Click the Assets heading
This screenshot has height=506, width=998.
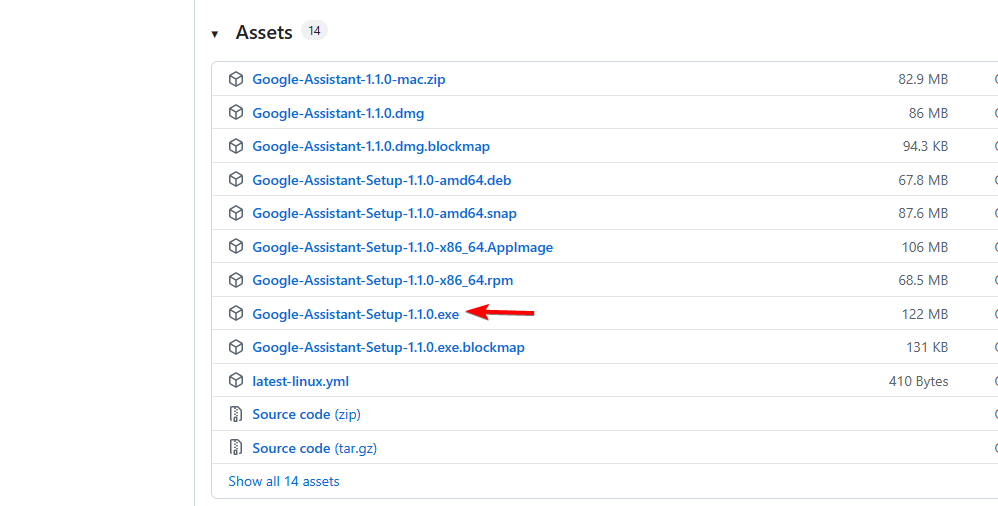pyautogui.click(x=264, y=33)
